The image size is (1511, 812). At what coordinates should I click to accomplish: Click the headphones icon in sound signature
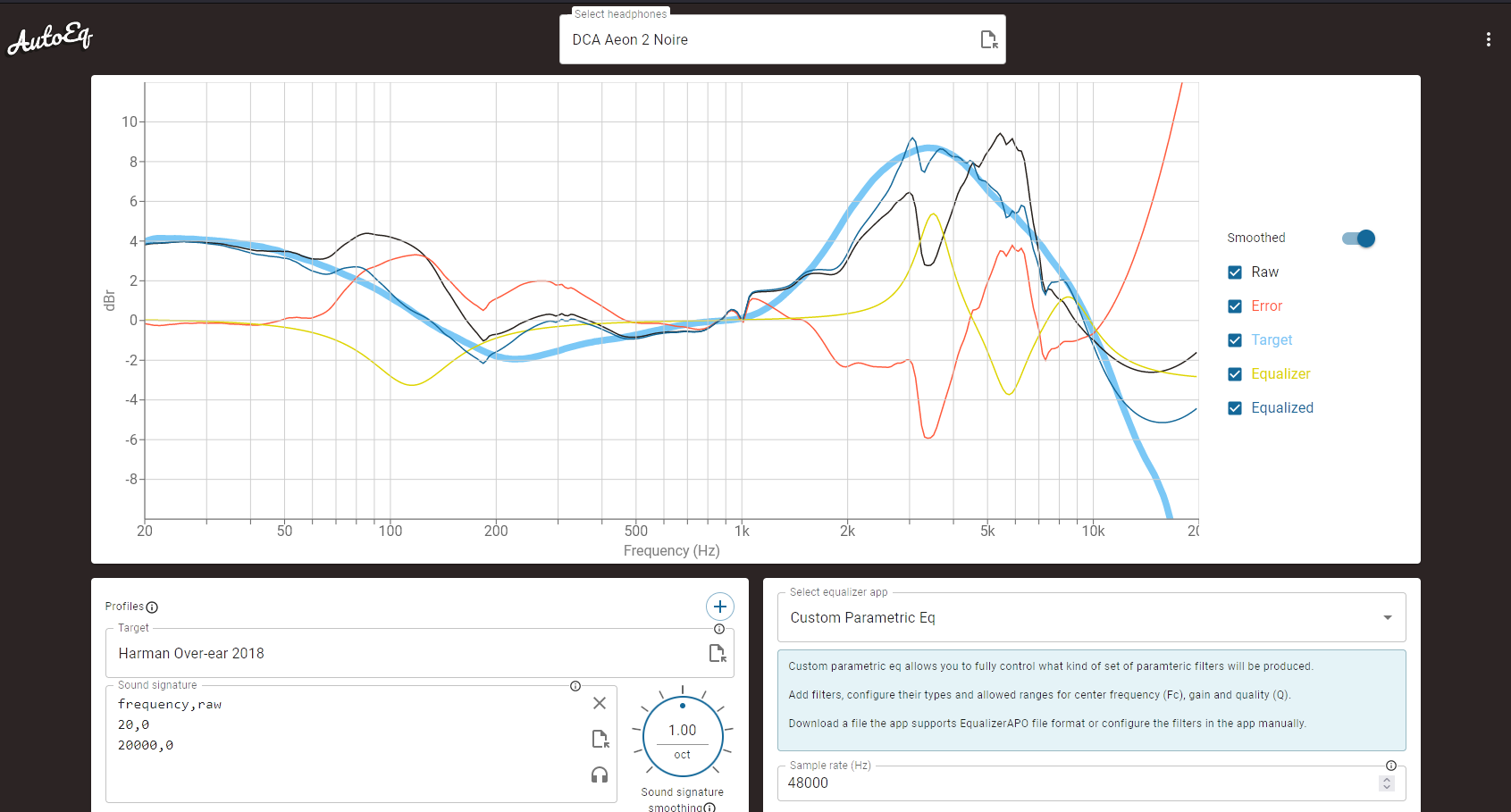coord(600,774)
